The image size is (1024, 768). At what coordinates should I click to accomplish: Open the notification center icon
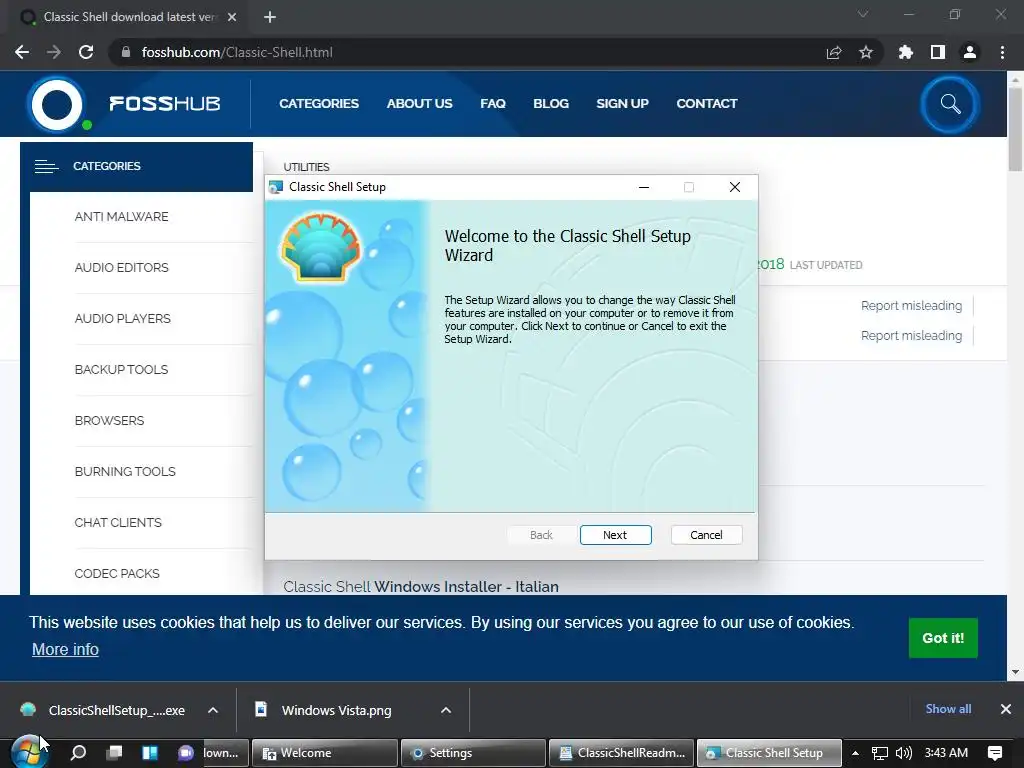[995, 753]
